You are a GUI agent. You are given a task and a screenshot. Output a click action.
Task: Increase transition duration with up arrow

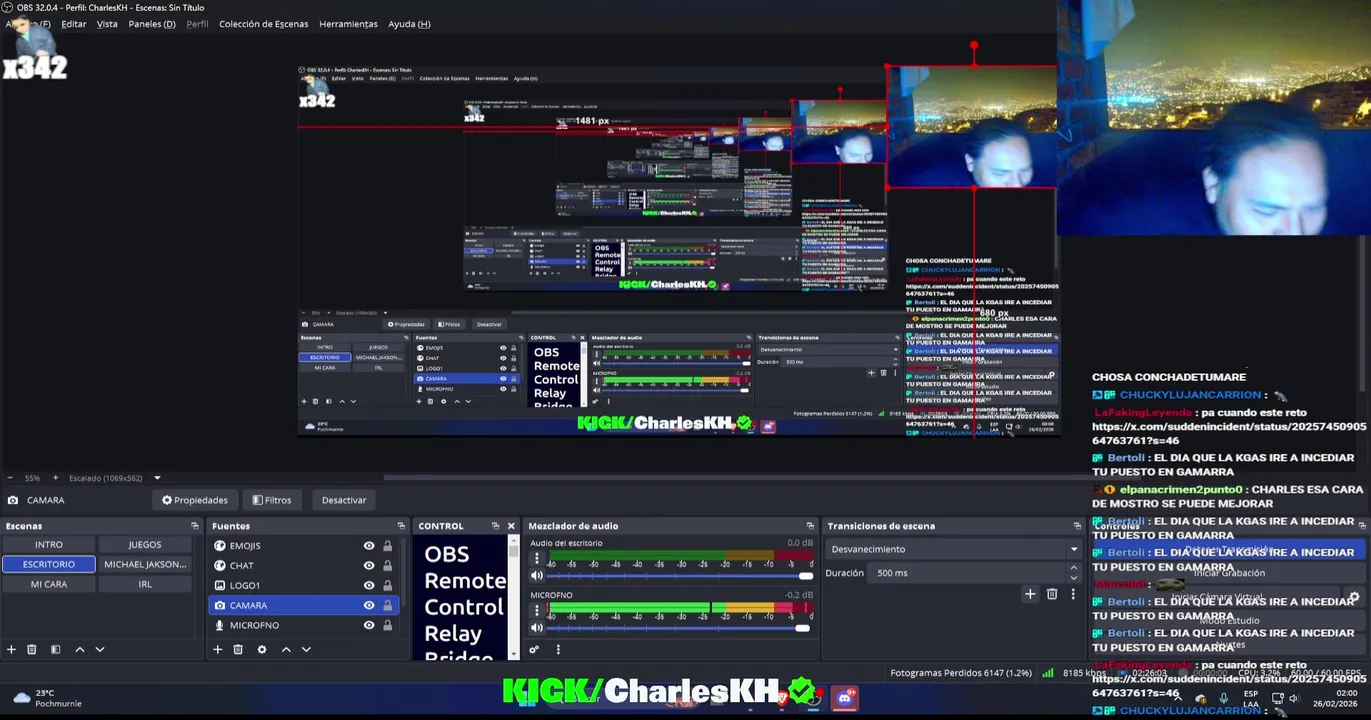tap(1074, 568)
